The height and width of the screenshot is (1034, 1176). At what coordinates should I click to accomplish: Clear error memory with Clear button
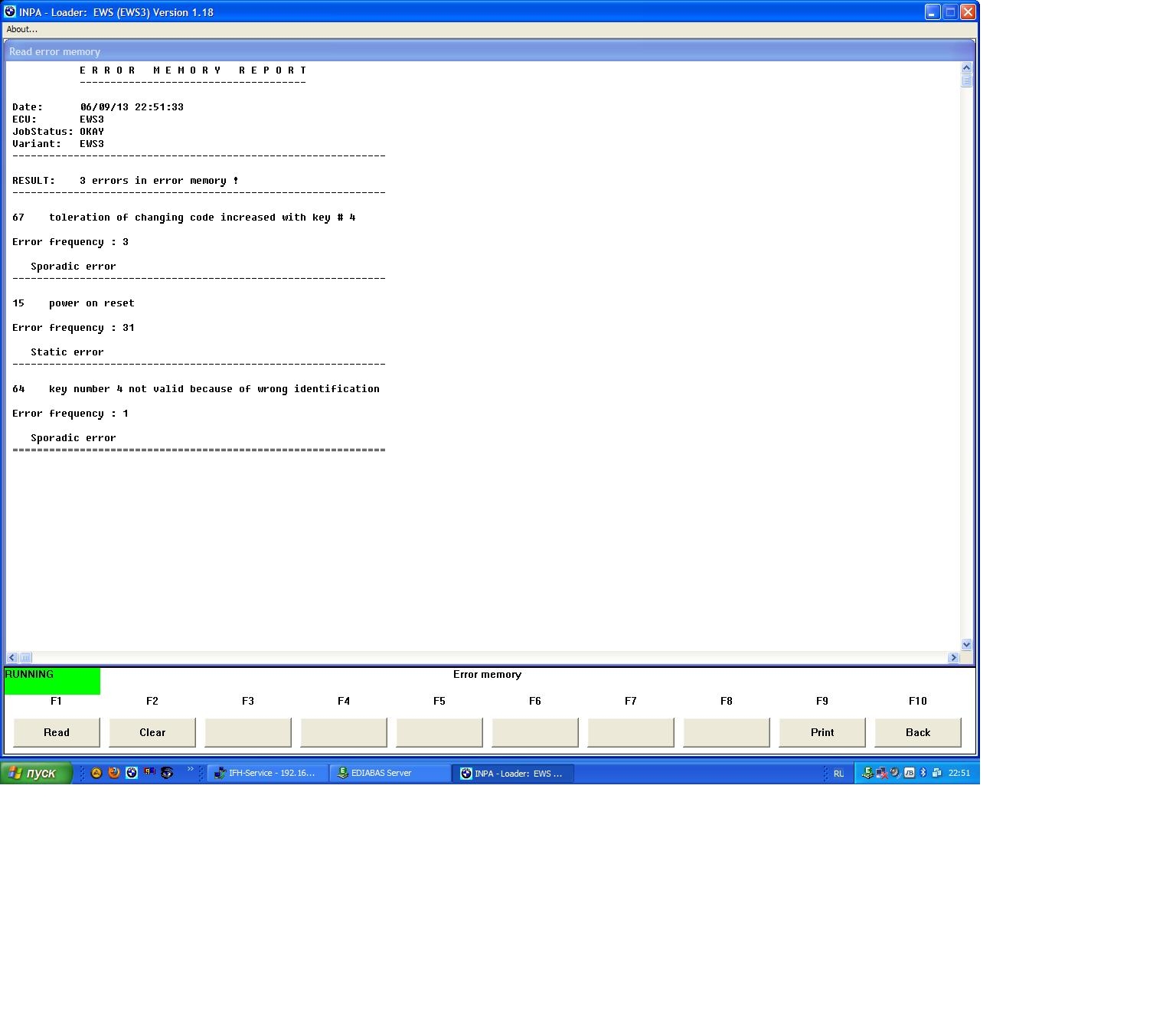tap(152, 732)
